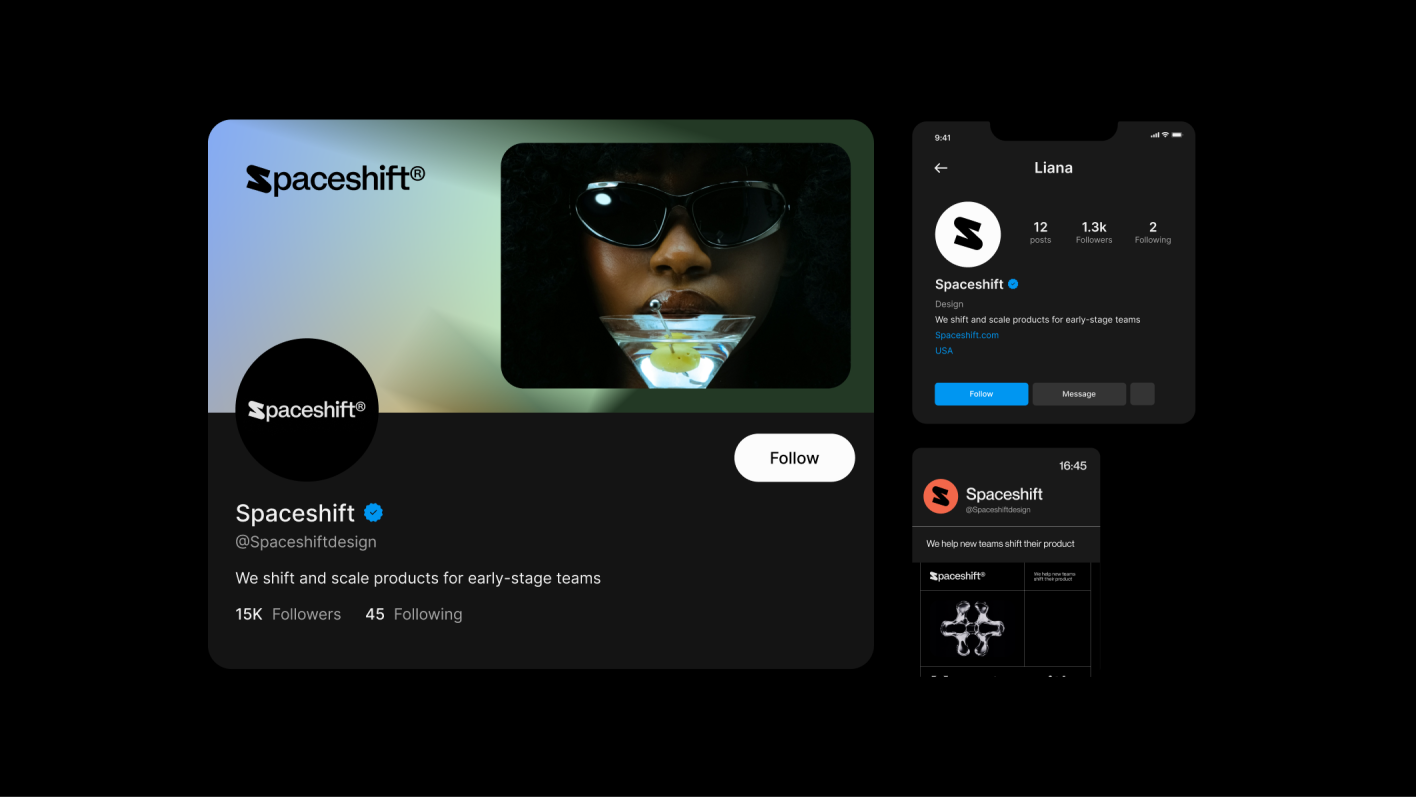The width and height of the screenshot is (1416, 797).
Task: Click the white circular S avatar
Action: pos(968,235)
